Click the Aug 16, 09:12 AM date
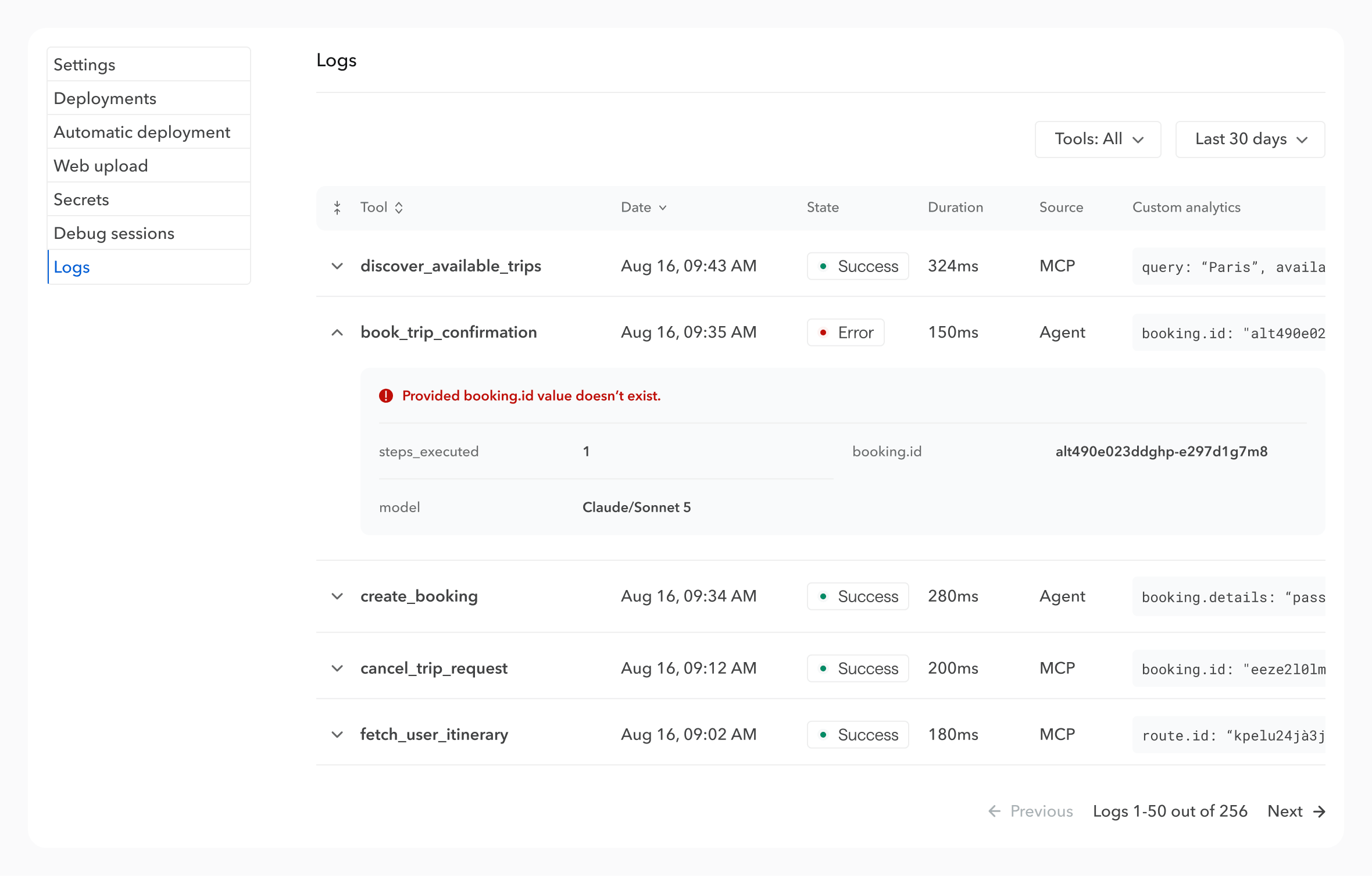1372x876 pixels. coord(689,668)
